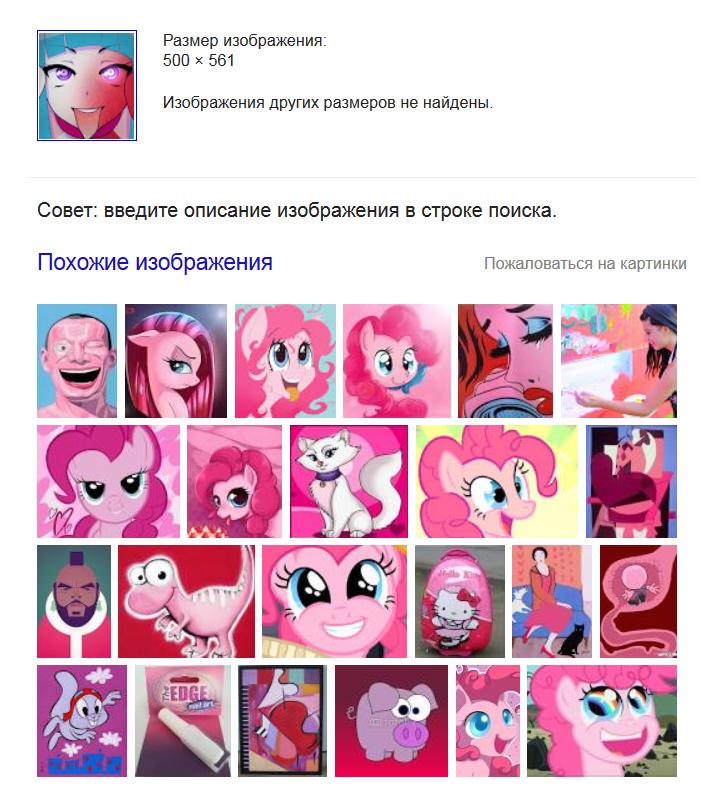Click the "Похожие изображения" heading link
The width and height of the screenshot is (701, 798).
[x=155, y=263]
